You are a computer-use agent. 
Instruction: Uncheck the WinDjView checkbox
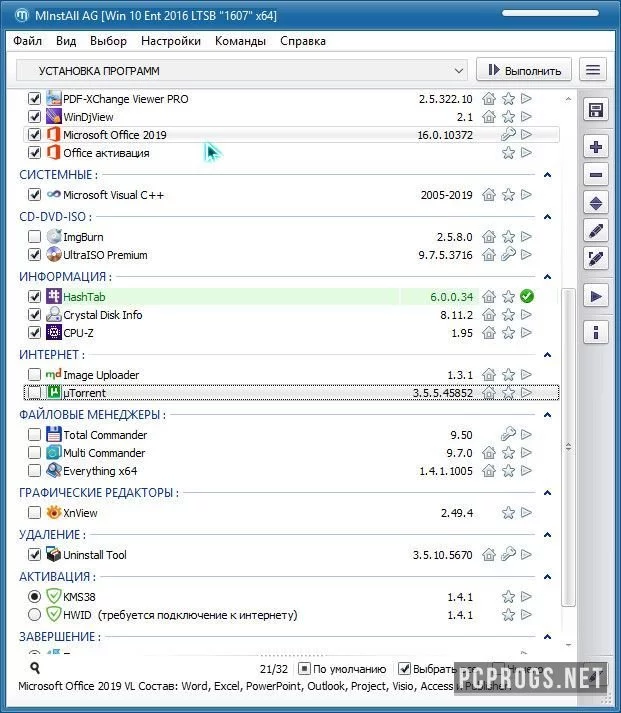(35, 116)
